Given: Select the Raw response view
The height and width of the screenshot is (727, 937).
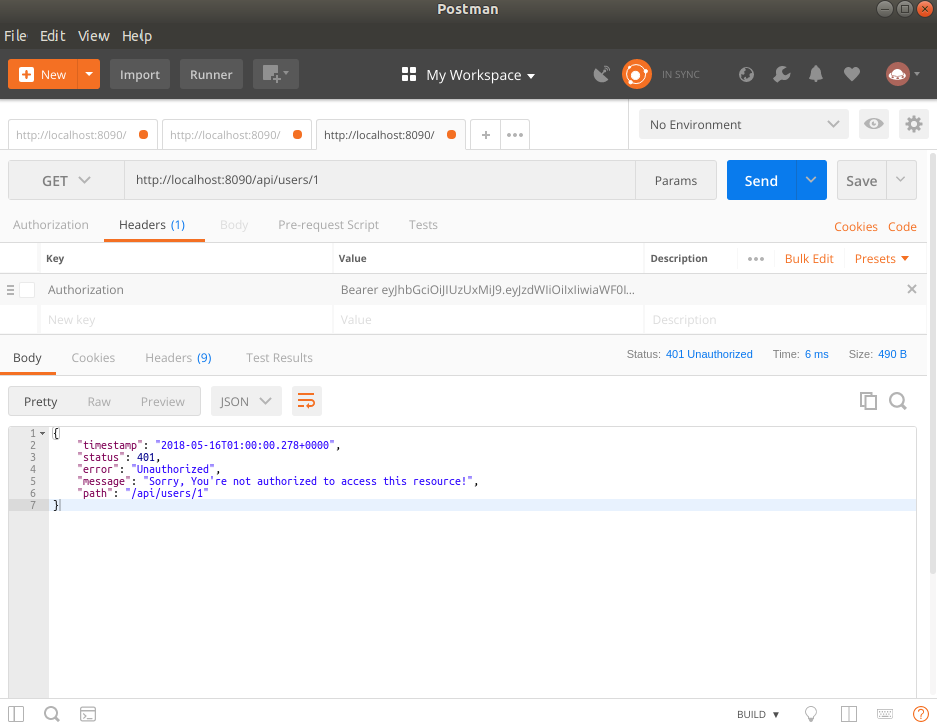Looking at the screenshot, I should (99, 401).
